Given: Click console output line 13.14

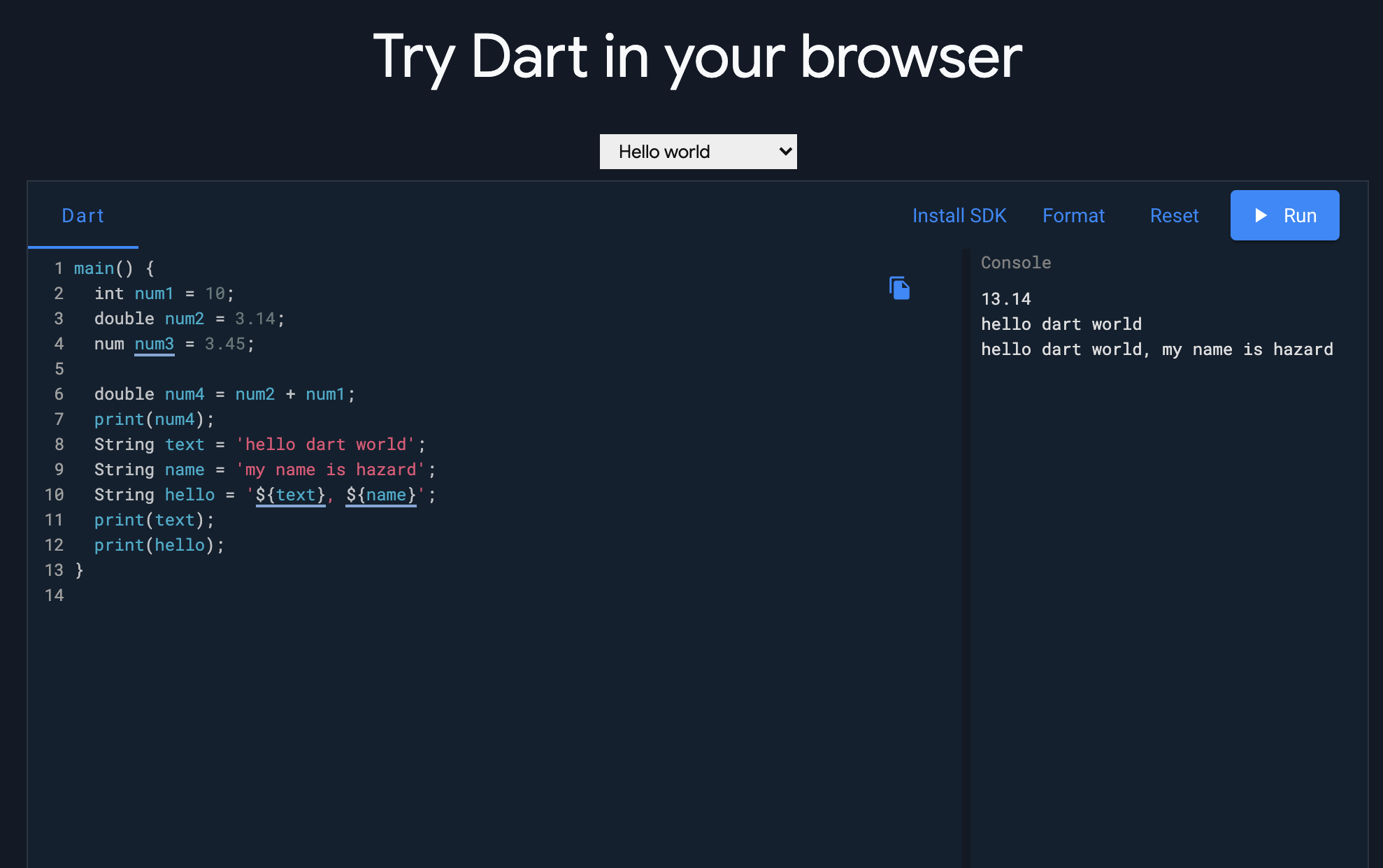Looking at the screenshot, I should tap(1005, 299).
